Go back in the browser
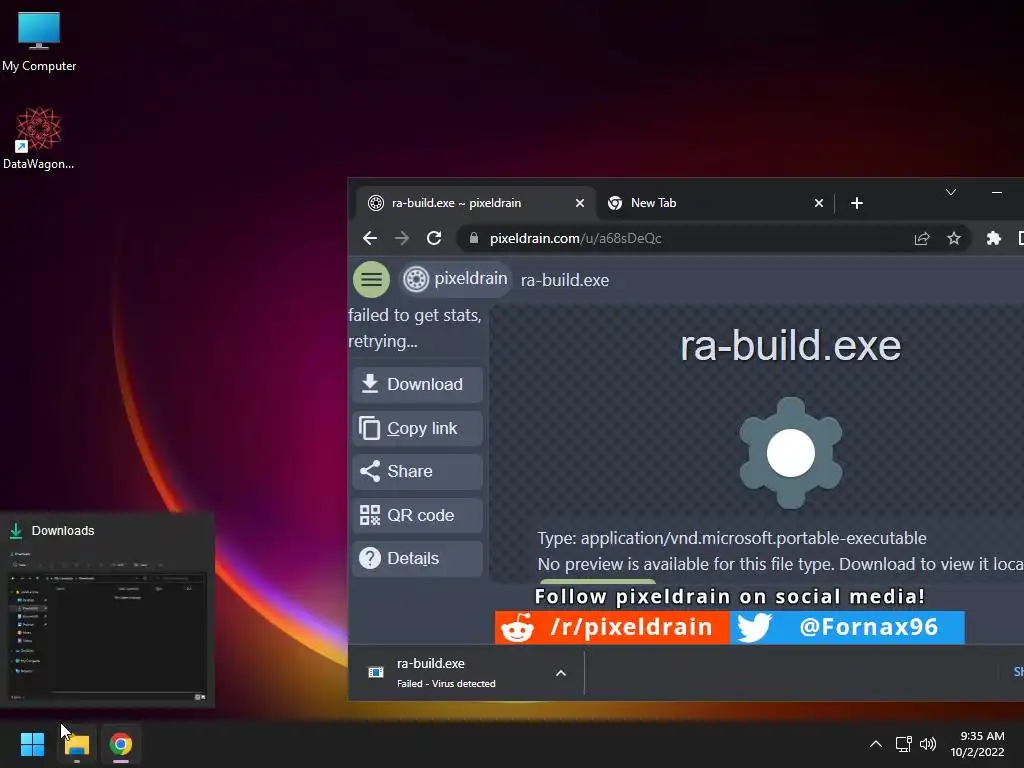Viewport: 1024px width, 768px height. (x=370, y=238)
